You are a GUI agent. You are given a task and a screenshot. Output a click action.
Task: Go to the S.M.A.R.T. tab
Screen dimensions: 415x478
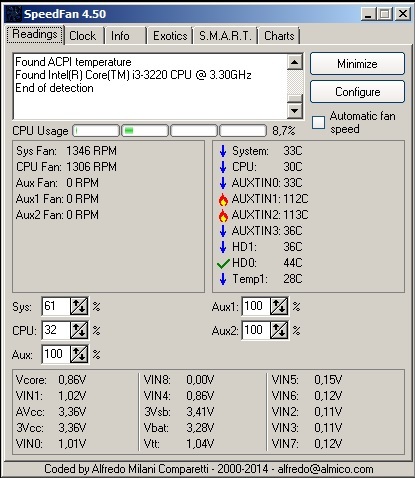click(225, 36)
